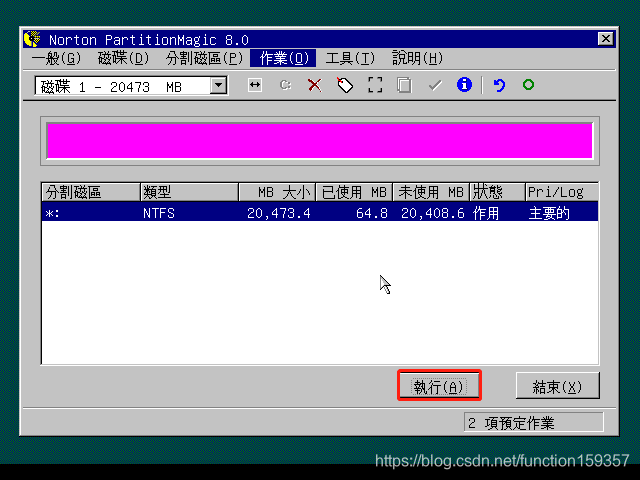Screen dimensions: 640x480
Task: Open the 磁碟 1 - 20473 MB dropdown
Action: 218,86
